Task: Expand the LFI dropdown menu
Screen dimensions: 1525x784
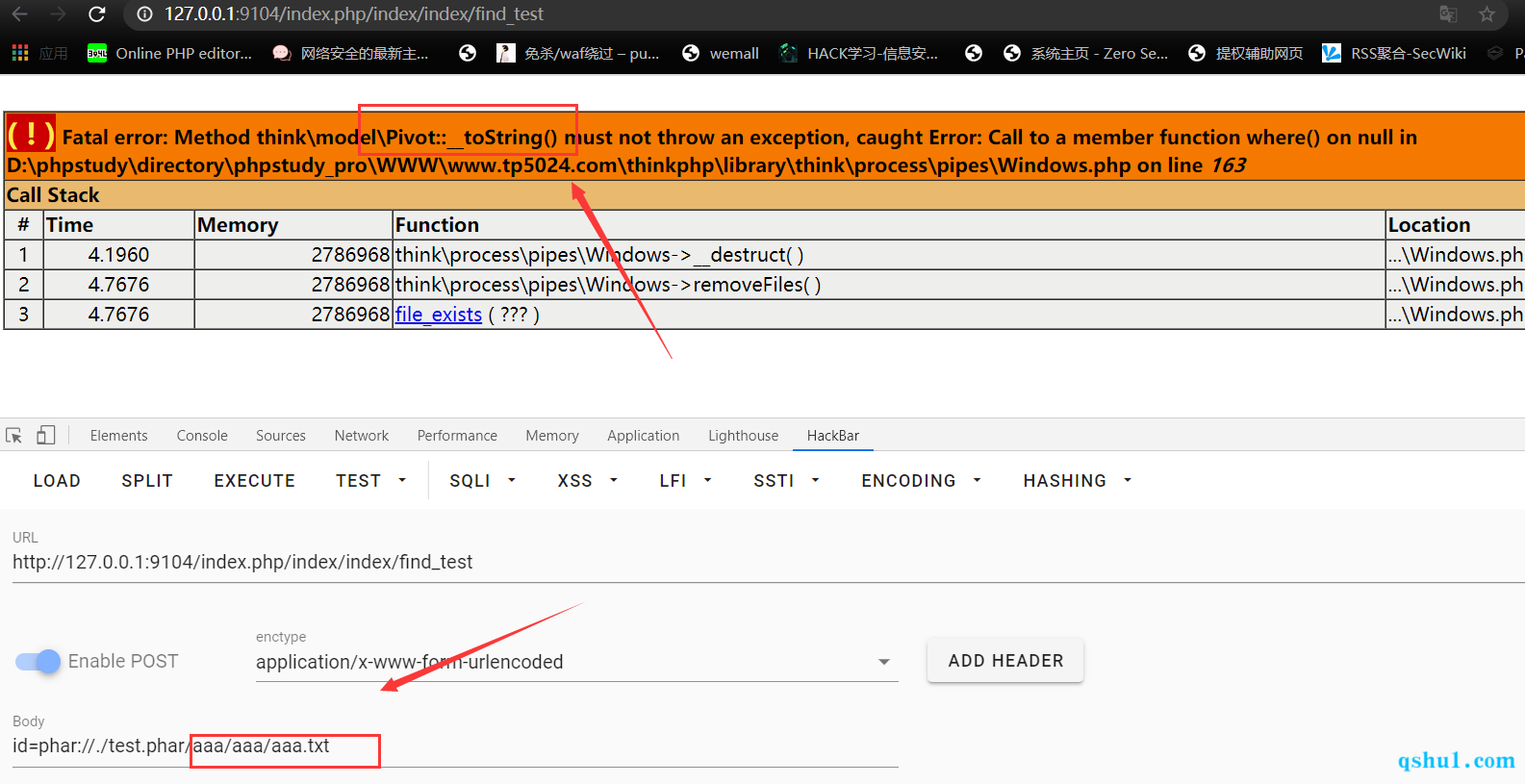Action: pyautogui.click(x=686, y=480)
